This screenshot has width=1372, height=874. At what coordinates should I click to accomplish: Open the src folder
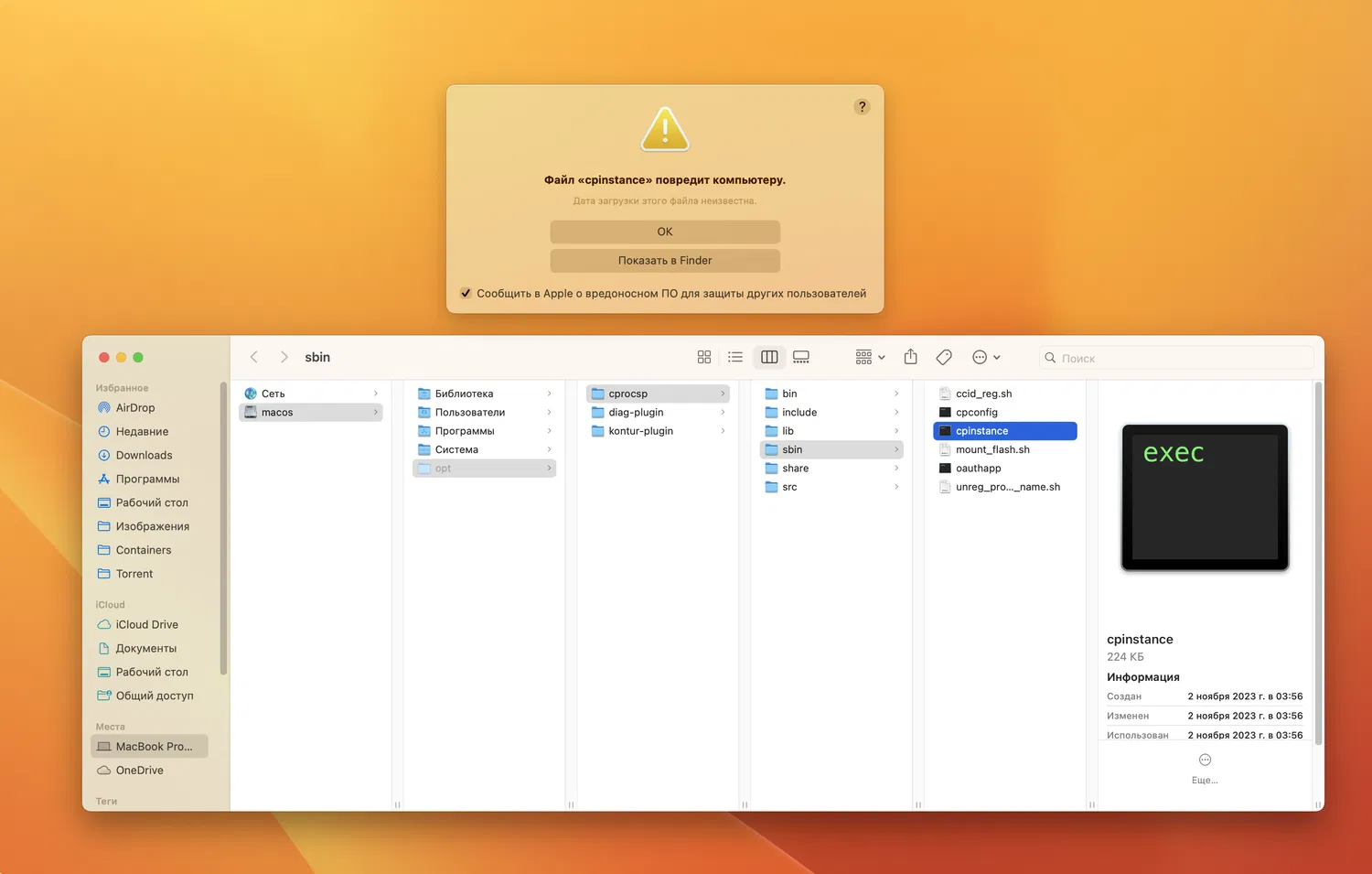831,487
